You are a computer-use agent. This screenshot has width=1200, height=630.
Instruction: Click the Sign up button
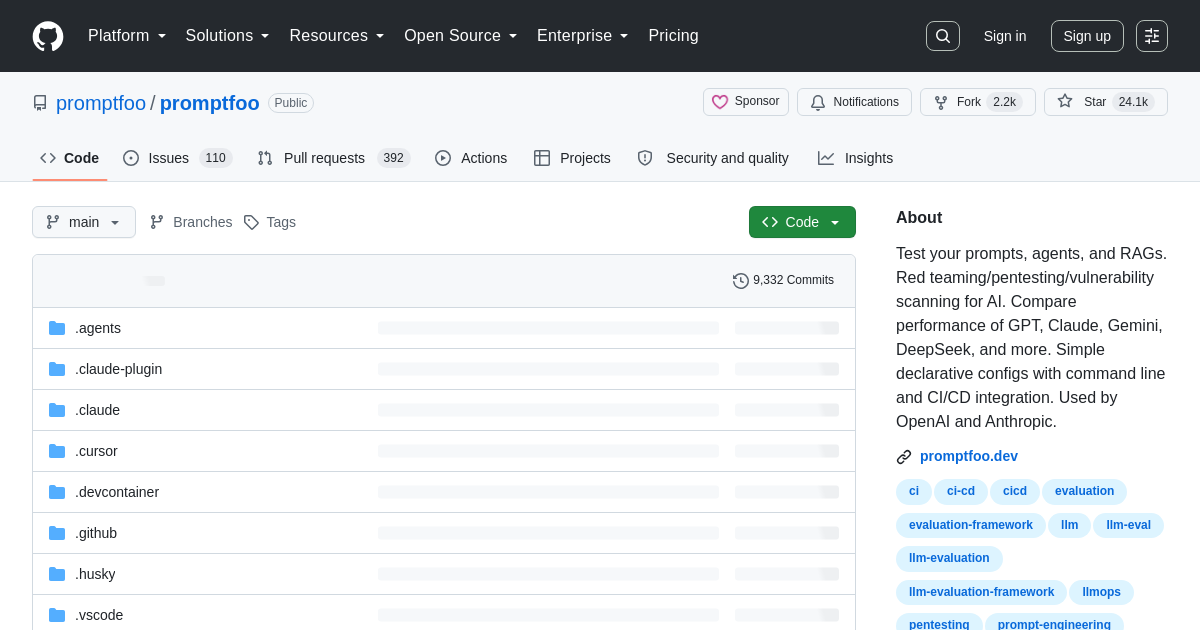1087,36
